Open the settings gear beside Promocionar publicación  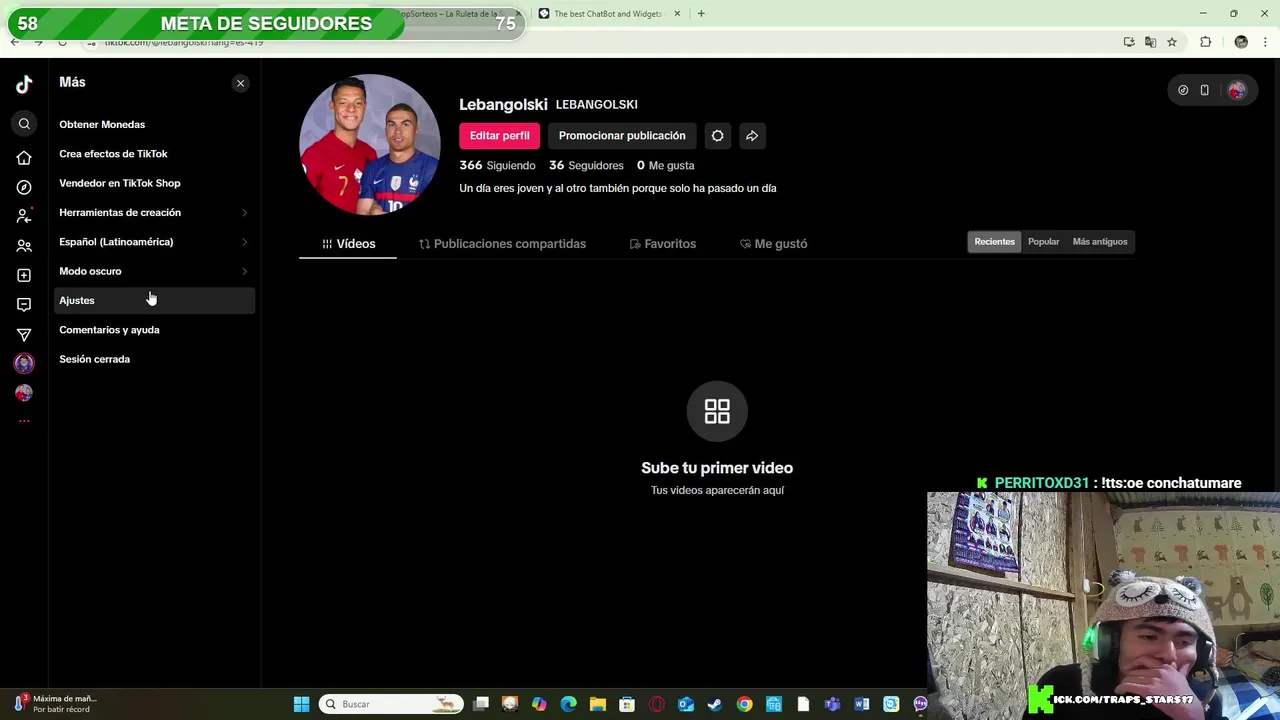tap(717, 136)
